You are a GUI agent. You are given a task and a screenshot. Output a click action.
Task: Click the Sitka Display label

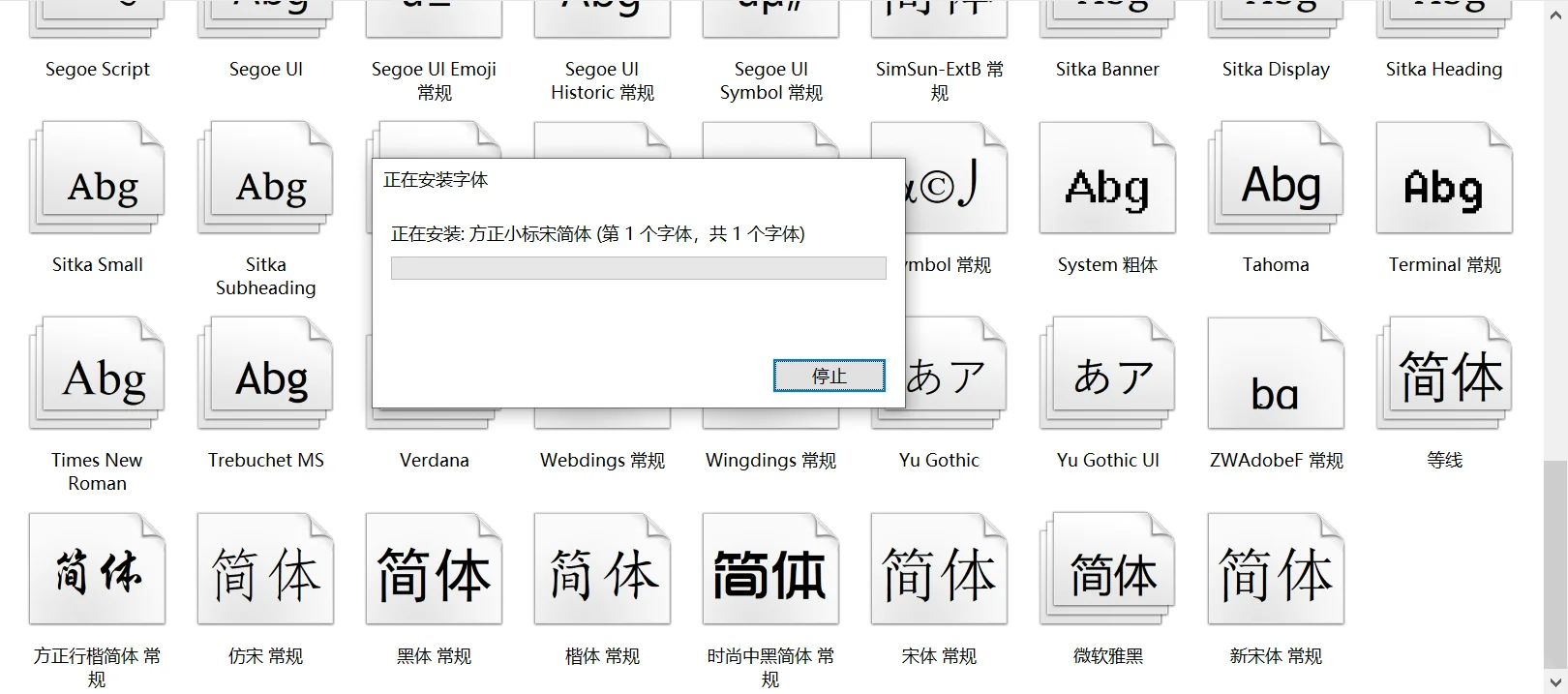coord(1276,70)
